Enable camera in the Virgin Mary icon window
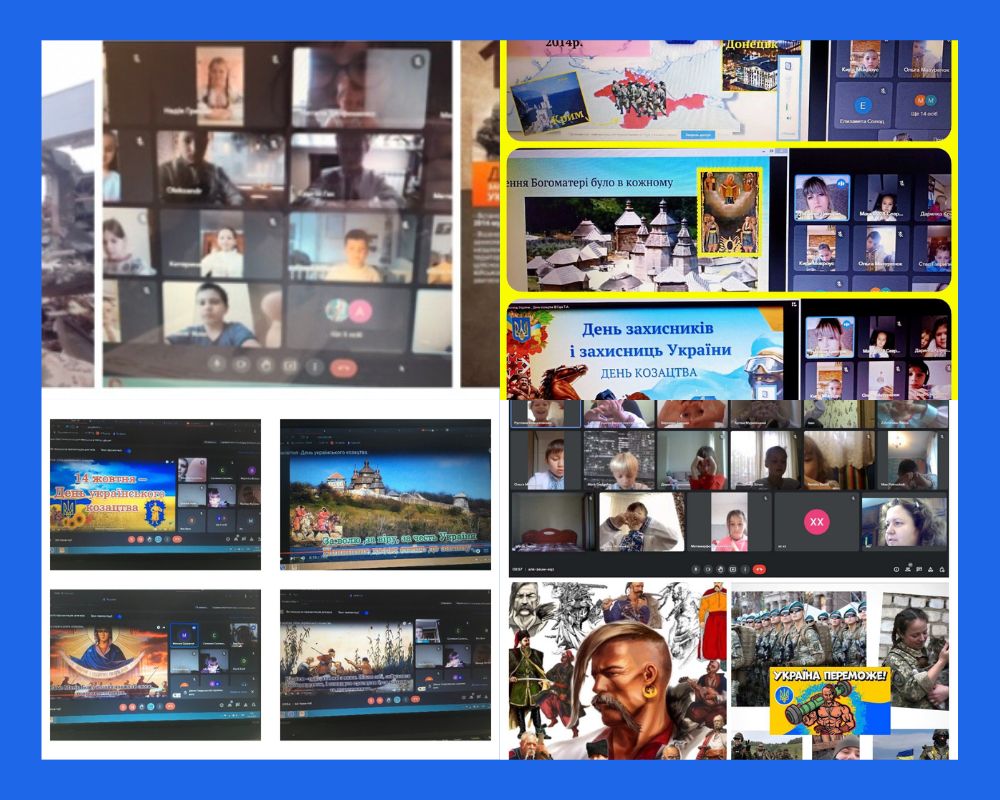The width and height of the screenshot is (1000, 800). coord(132,707)
